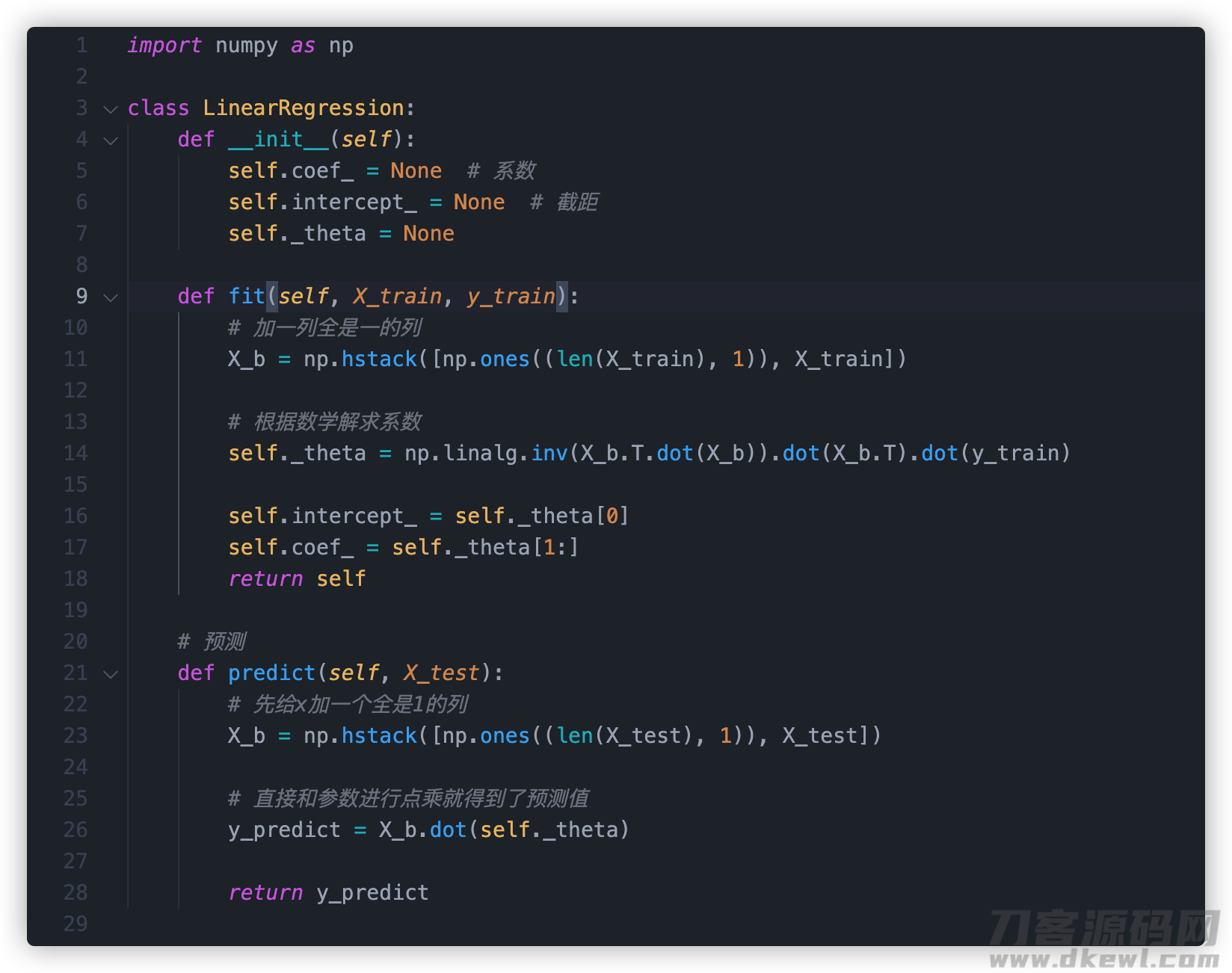Click 'numpy' on the import line

click(247, 46)
